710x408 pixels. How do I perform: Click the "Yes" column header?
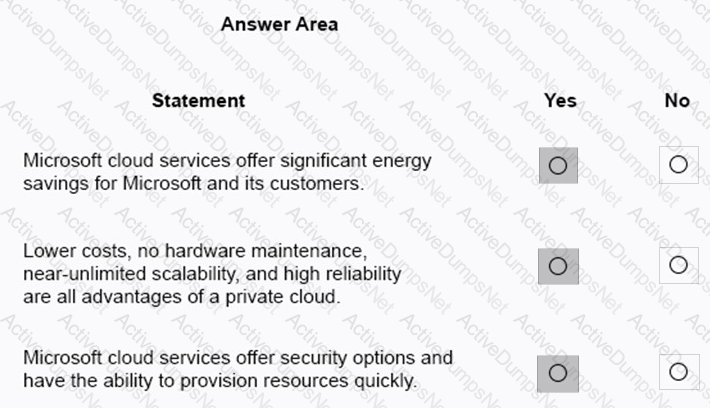coord(560,101)
